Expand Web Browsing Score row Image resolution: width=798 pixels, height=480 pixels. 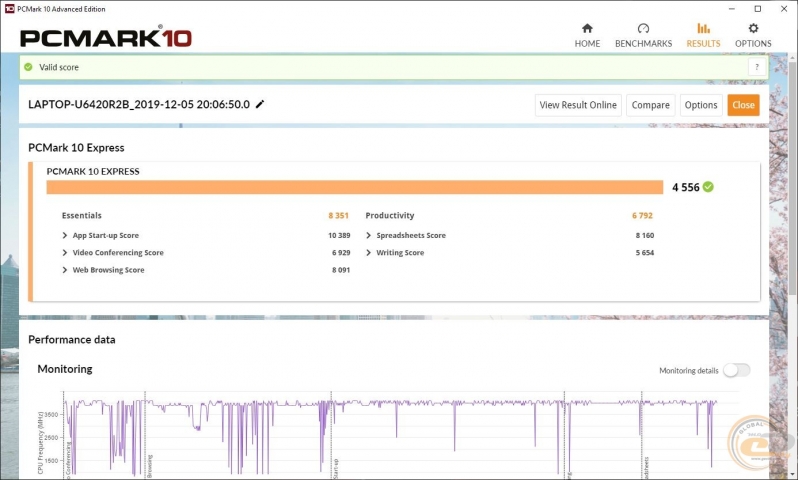tap(65, 270)
